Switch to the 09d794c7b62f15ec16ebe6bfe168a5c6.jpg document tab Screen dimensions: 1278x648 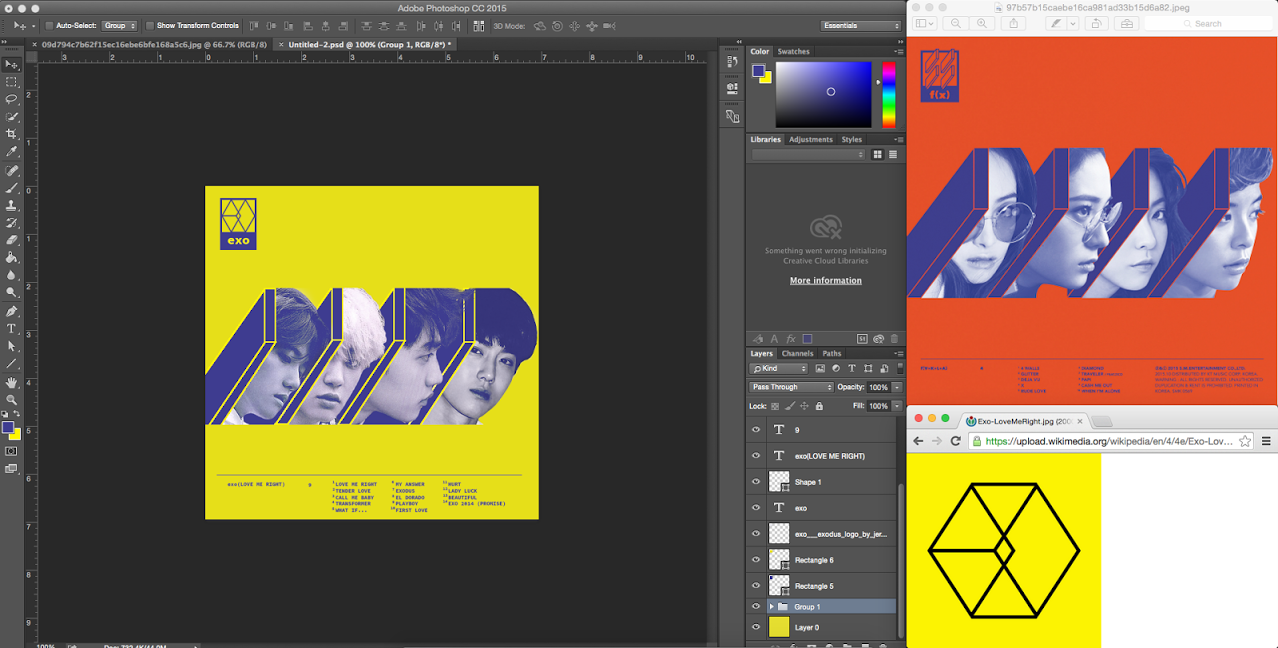coord(154,44)
